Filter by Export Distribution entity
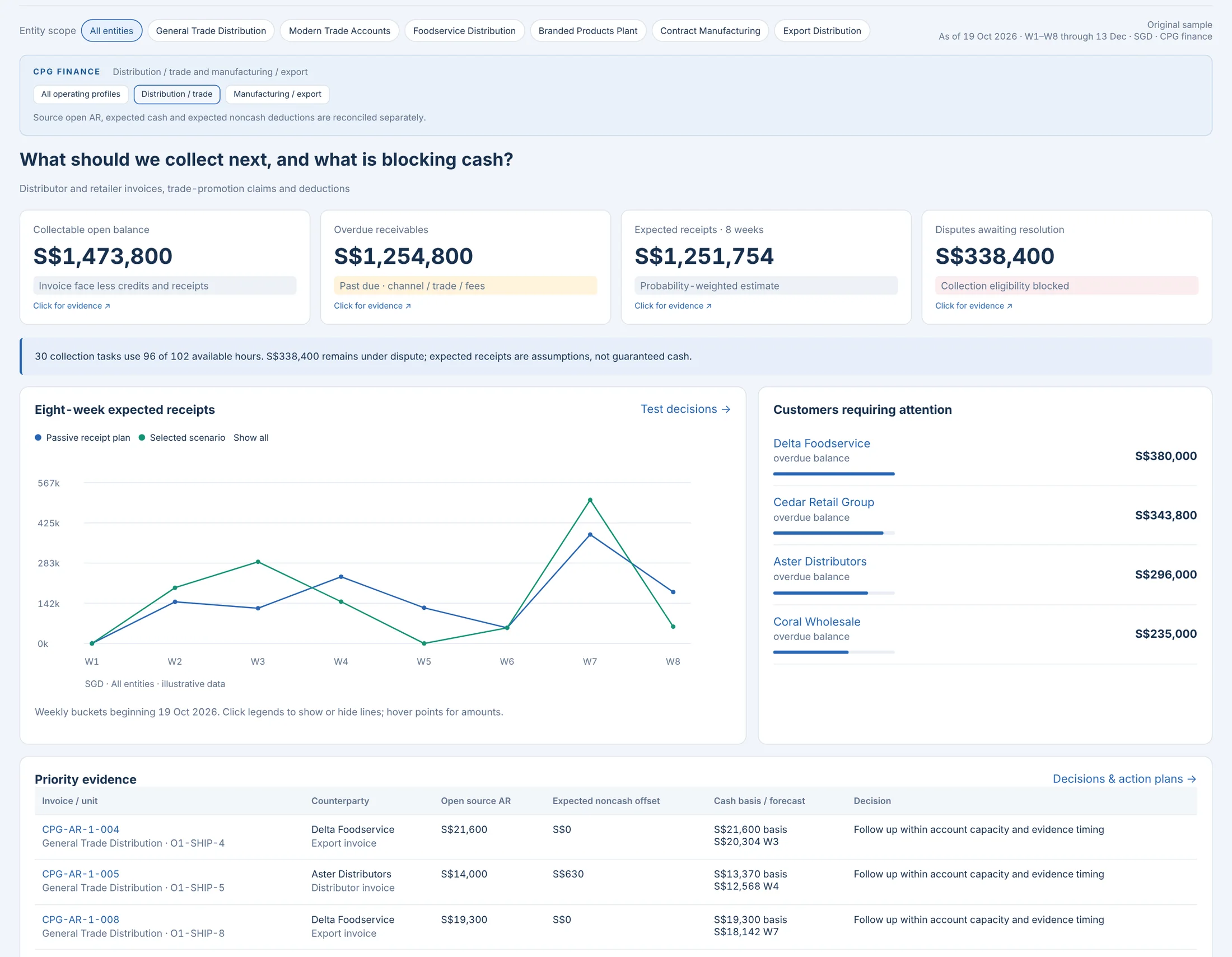This screenshot has width=1232, height=957. (x=822, y=30)
